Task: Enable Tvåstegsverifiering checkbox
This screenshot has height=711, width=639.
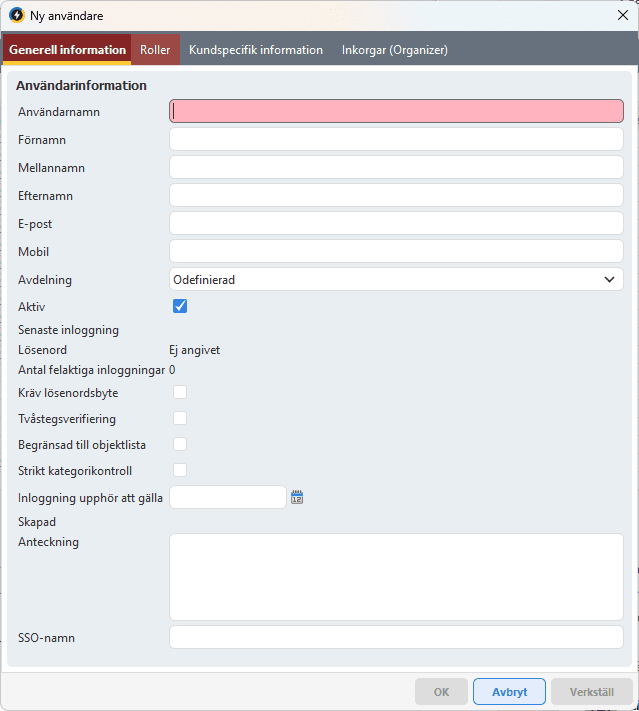Action: 180,418
